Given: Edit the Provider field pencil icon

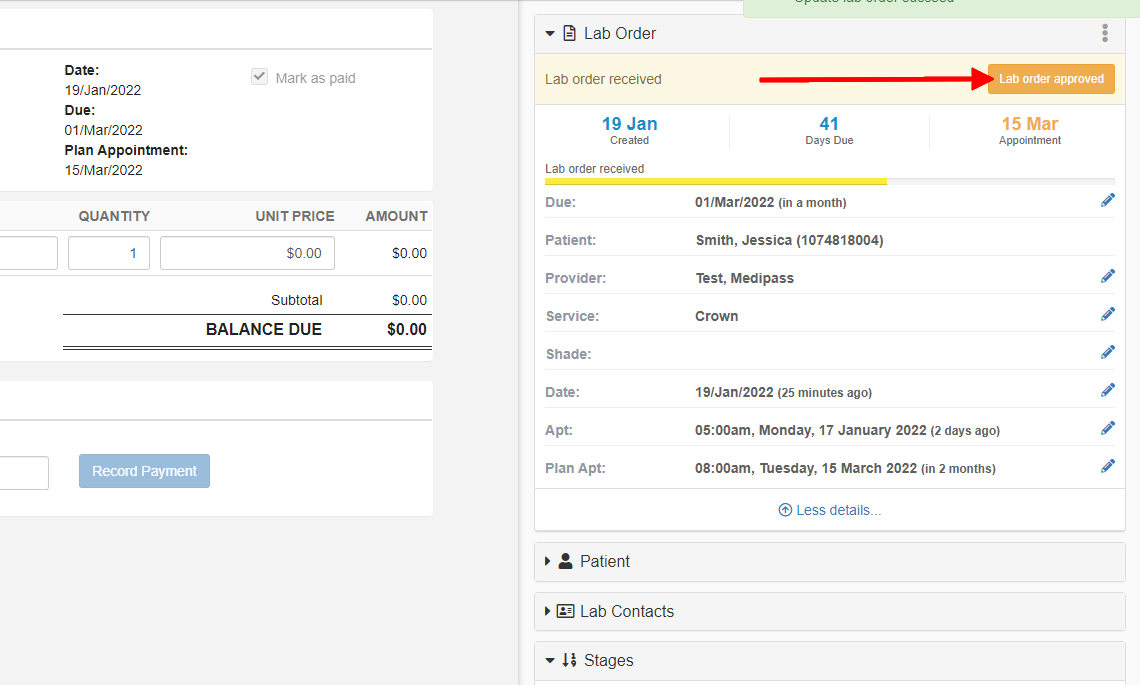Looking at the screenshot, I should 1107,277.
